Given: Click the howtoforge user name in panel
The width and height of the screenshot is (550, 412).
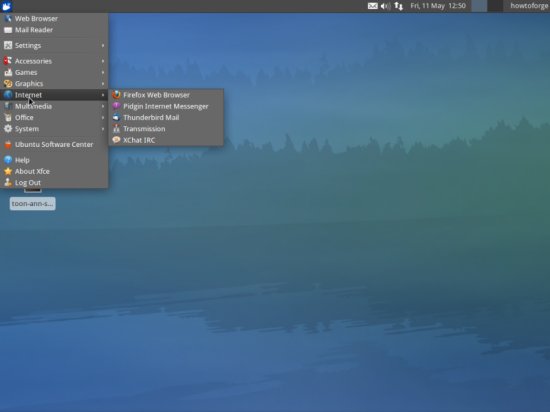Looking at the screenshot, I should click(529, 6).
